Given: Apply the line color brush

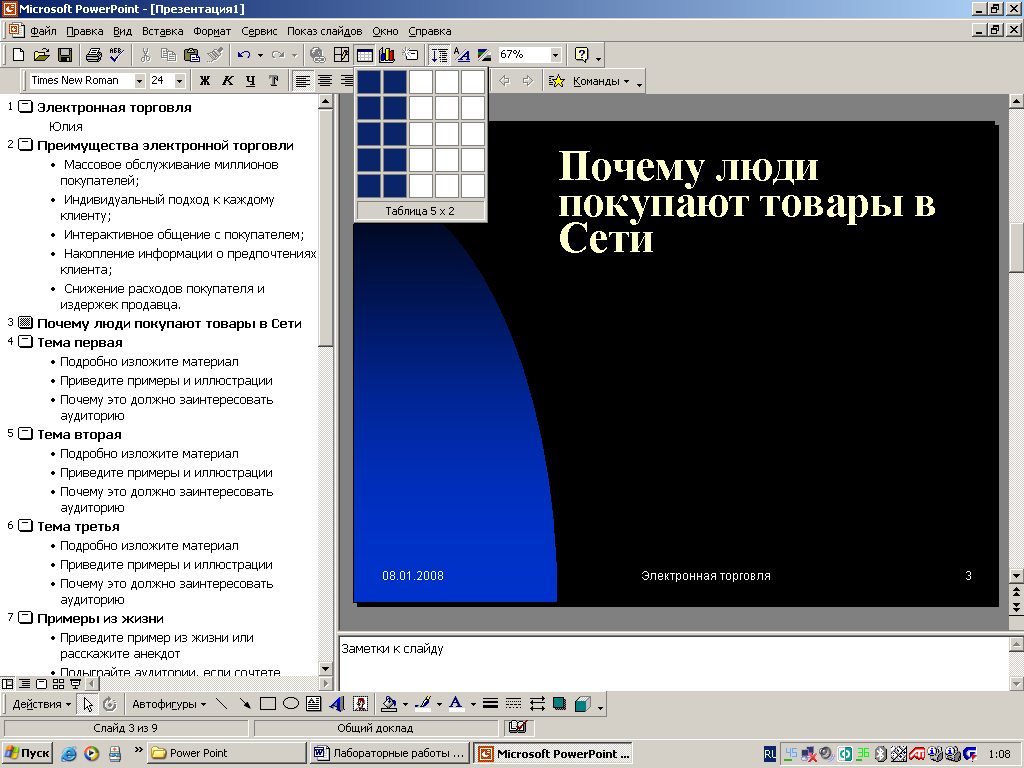Looking at the screenshot, I should (x=423, y=704).
